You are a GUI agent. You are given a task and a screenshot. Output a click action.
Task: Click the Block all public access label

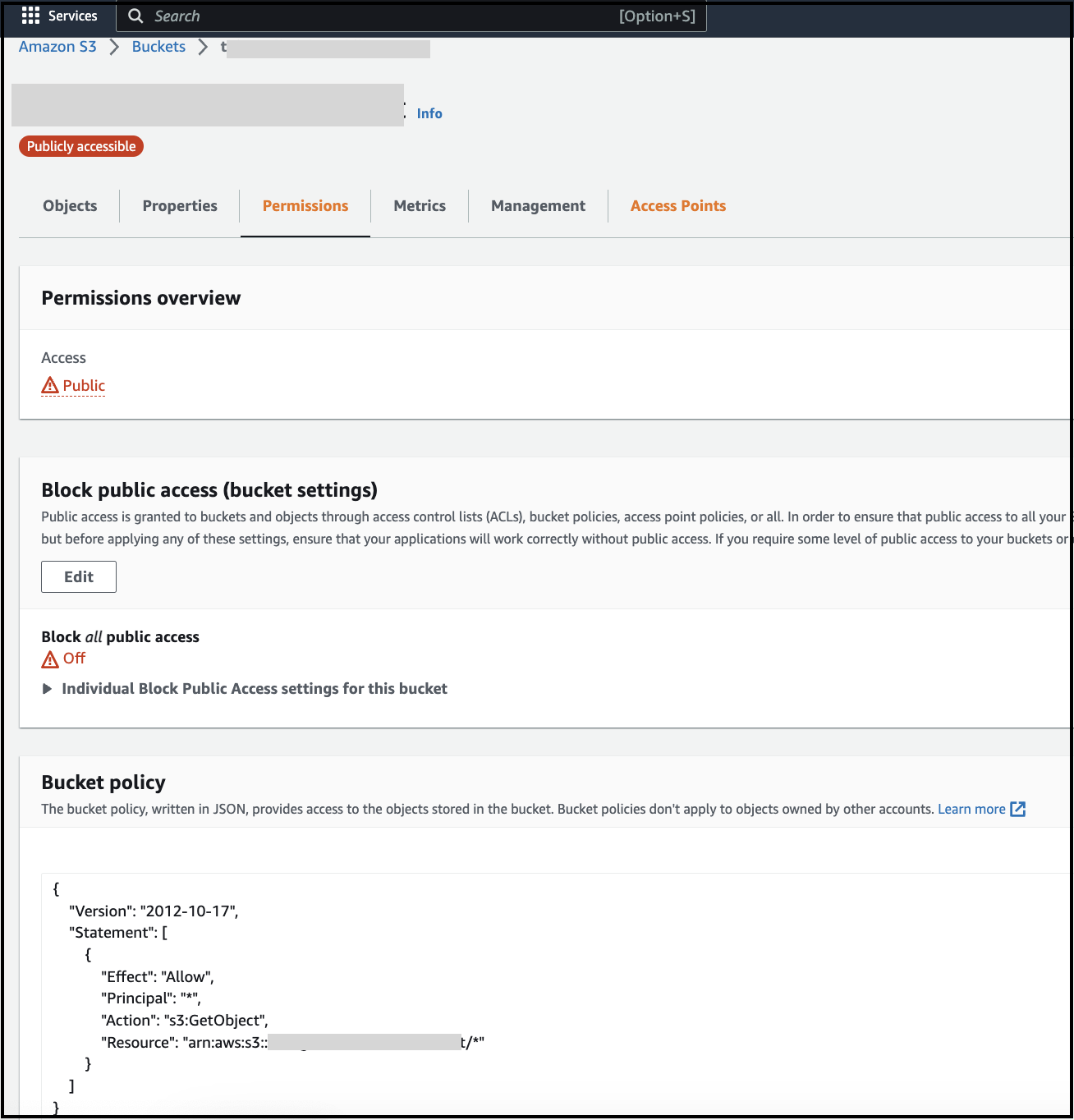tap(121, 636)
